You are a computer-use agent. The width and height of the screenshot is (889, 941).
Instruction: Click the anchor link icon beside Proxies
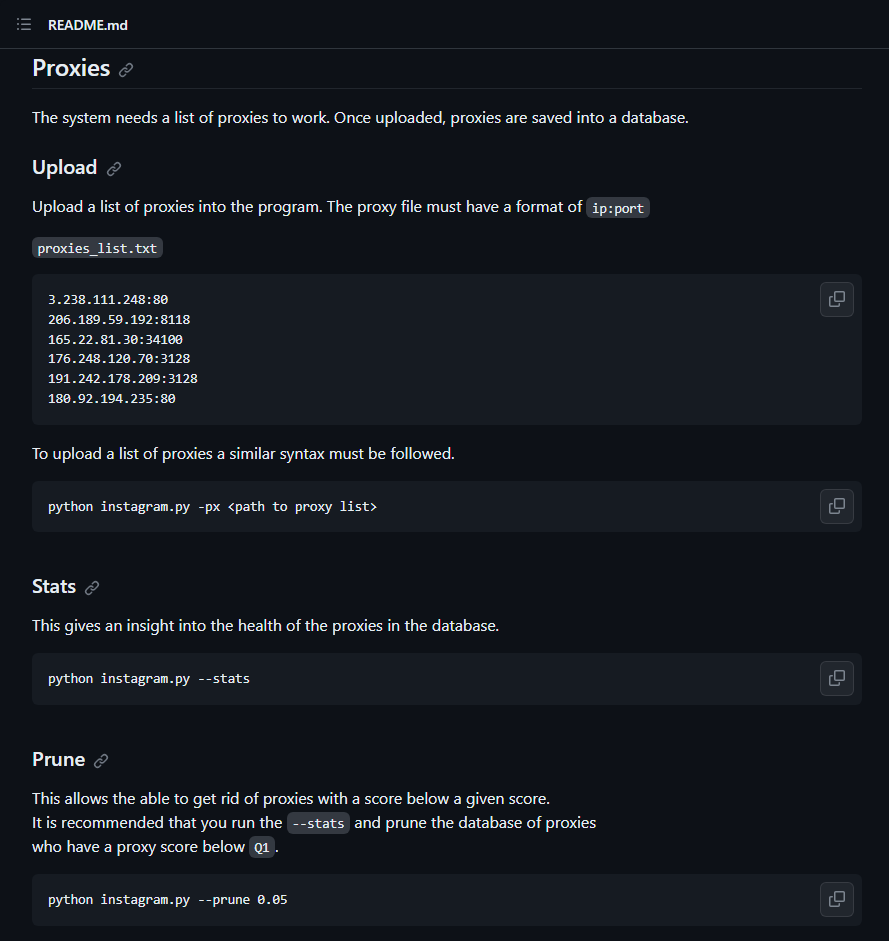[126, 70]
